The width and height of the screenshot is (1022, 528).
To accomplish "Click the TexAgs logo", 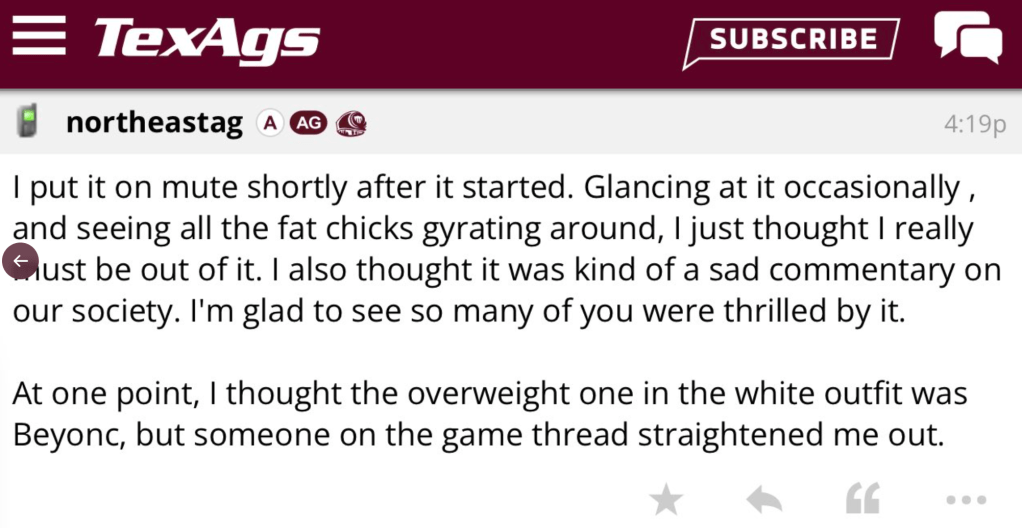I will [207, 40].
